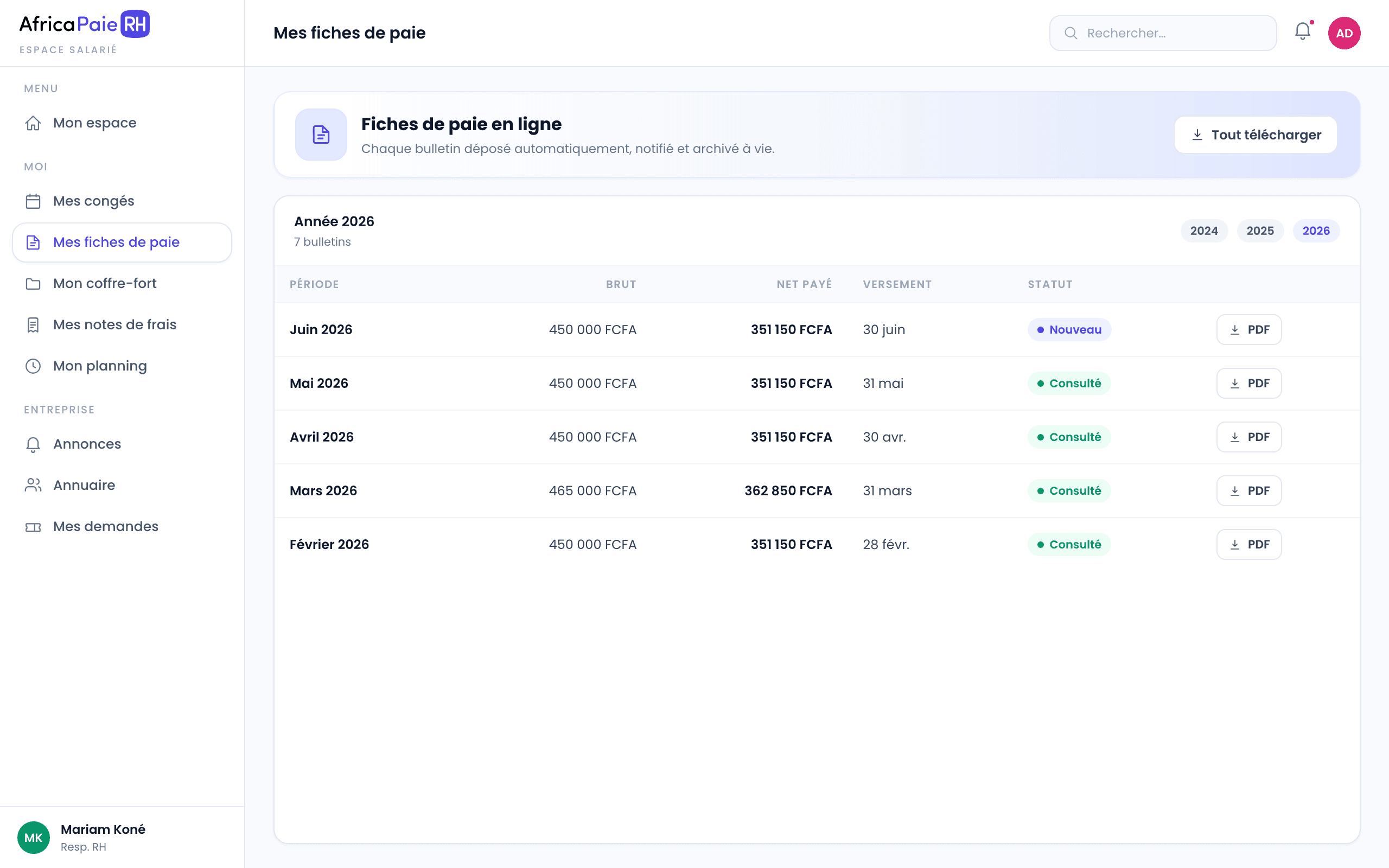Click the MK avatar of Mariam Koné
Viewport: 1389px width, 868px height.
coord(33,838)
